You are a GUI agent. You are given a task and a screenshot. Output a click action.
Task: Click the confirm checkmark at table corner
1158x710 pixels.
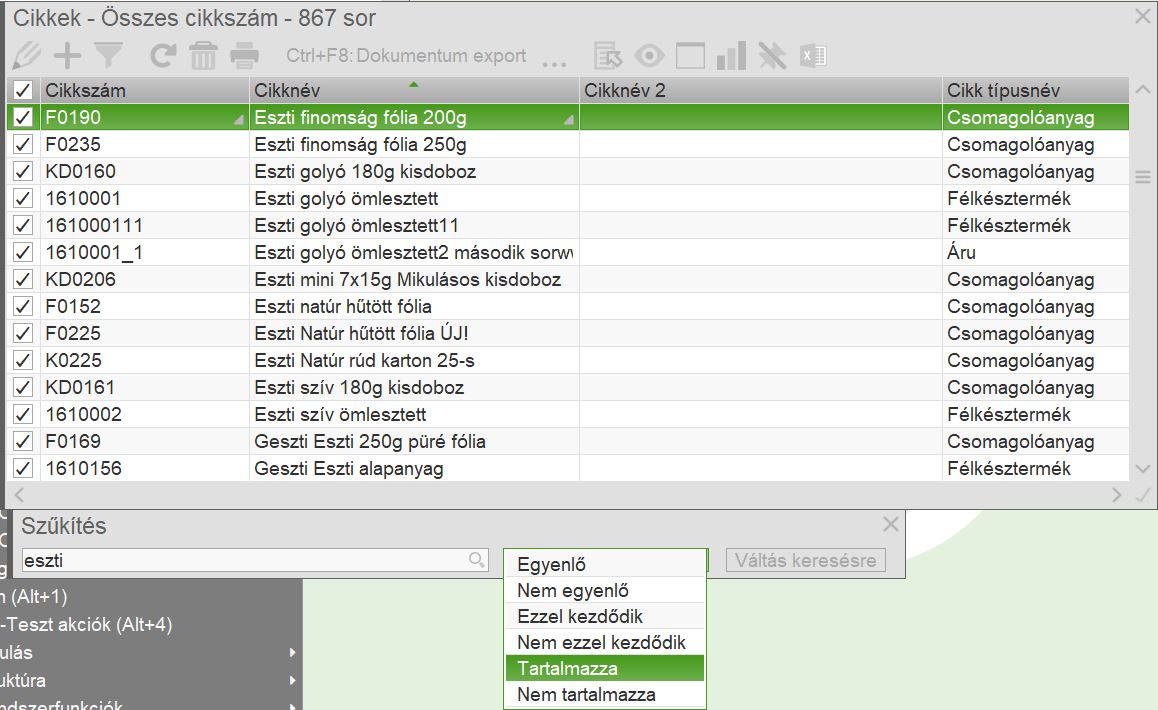point(1142,495)
